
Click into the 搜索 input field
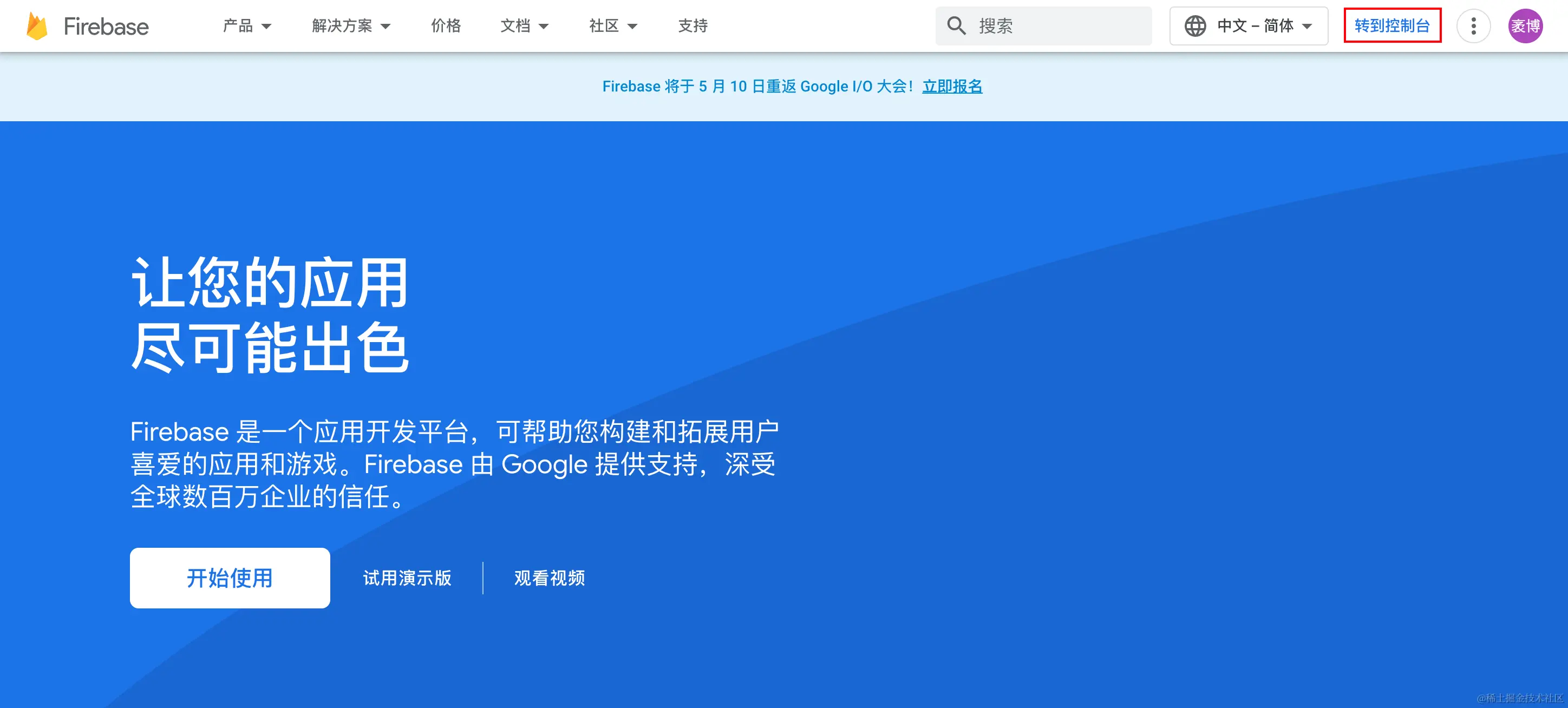(x=1059, y=26)
